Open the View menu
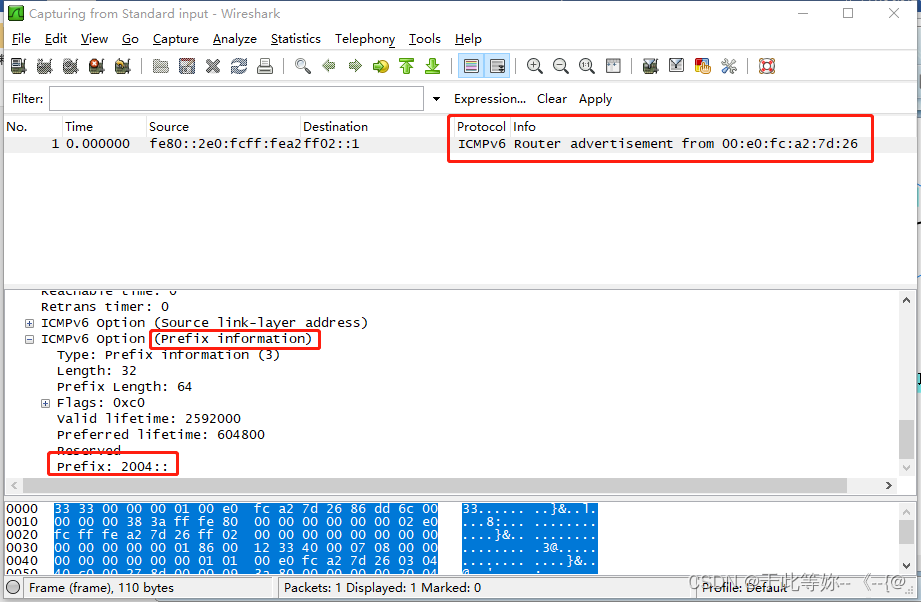 coord(94,39)
